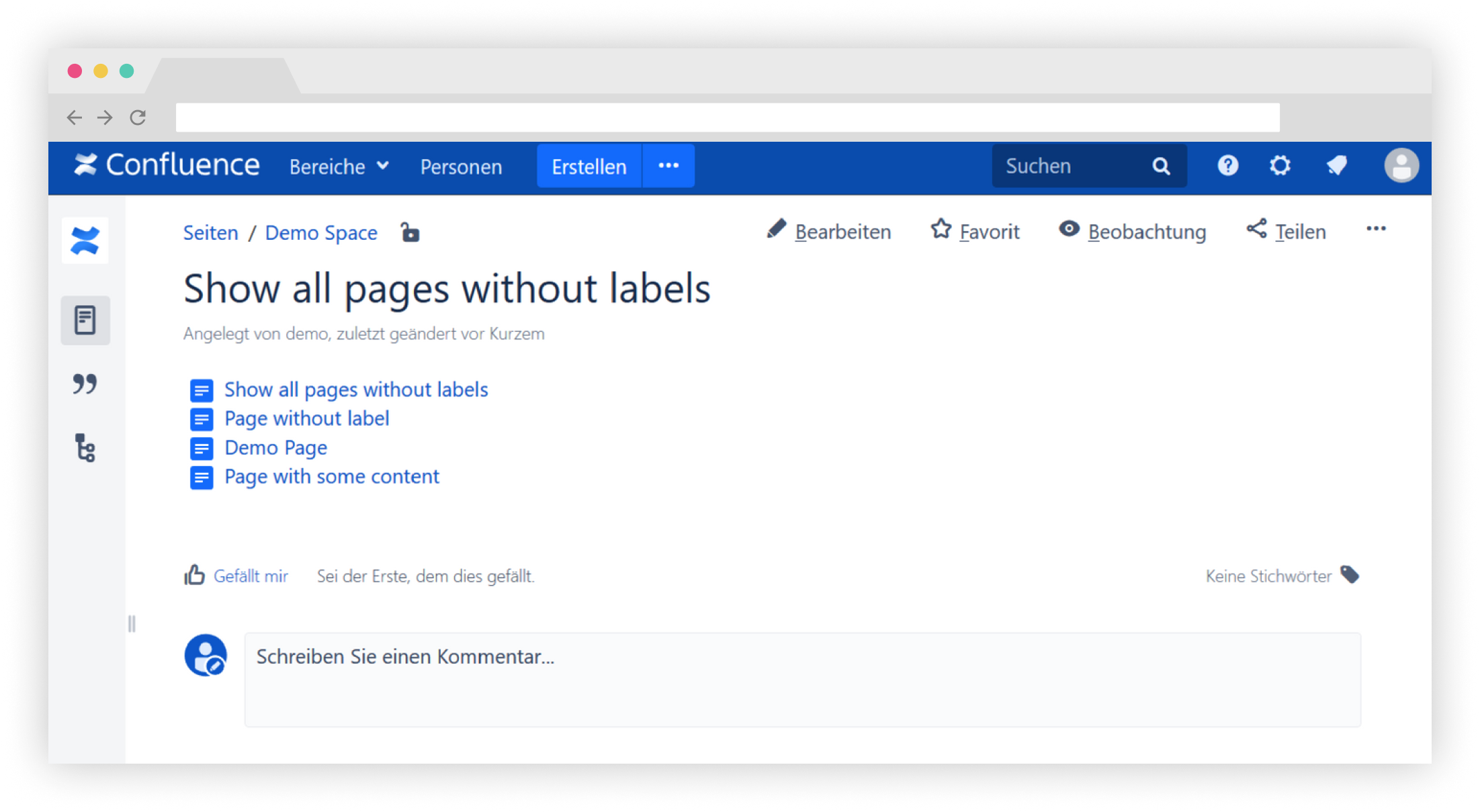1480x812 pixels.
Task: Open the Bereiche dropdown menu
Action: pos(339,167)
